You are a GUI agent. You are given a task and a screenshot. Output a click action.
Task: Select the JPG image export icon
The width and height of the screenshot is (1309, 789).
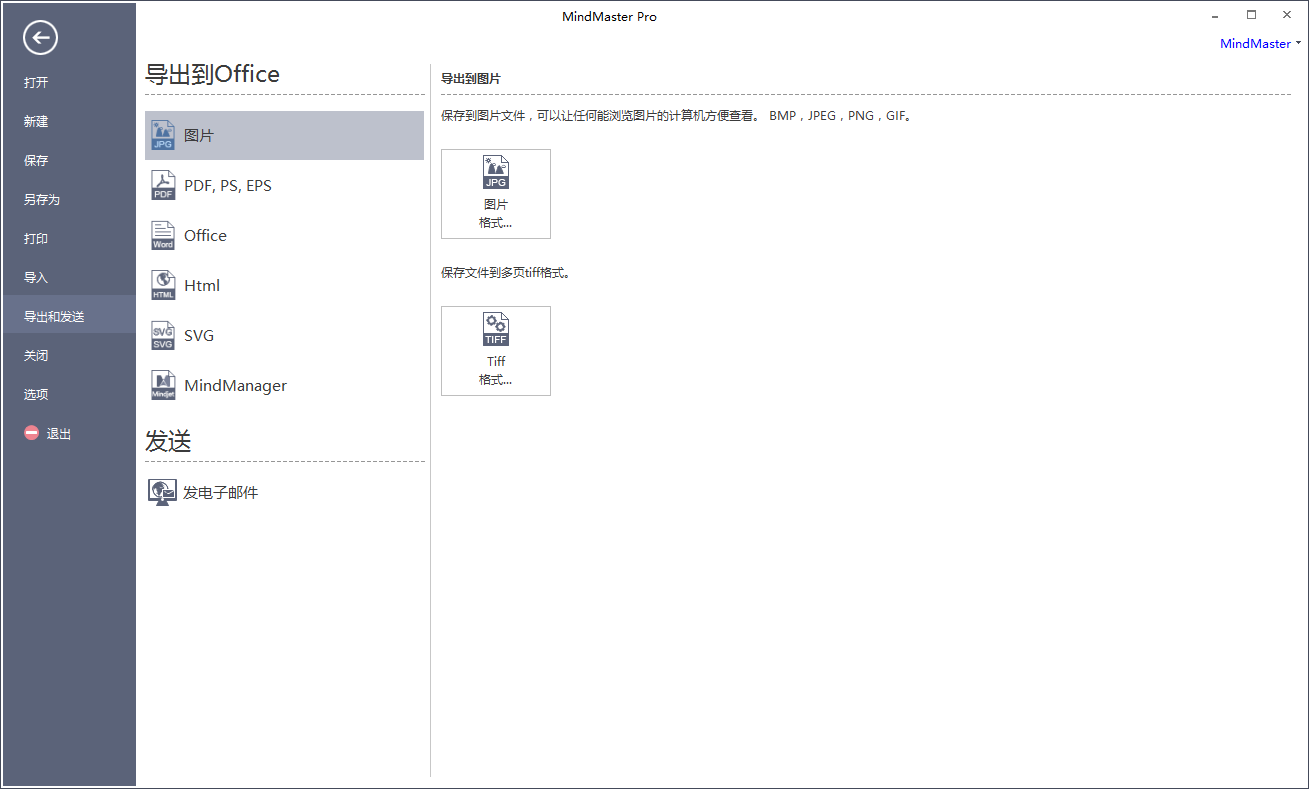(163, 135)
